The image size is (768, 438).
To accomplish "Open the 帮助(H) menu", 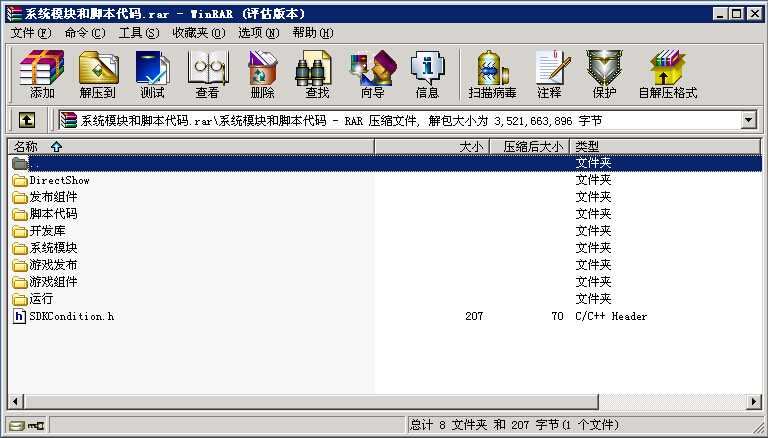I will click(313, 33).
